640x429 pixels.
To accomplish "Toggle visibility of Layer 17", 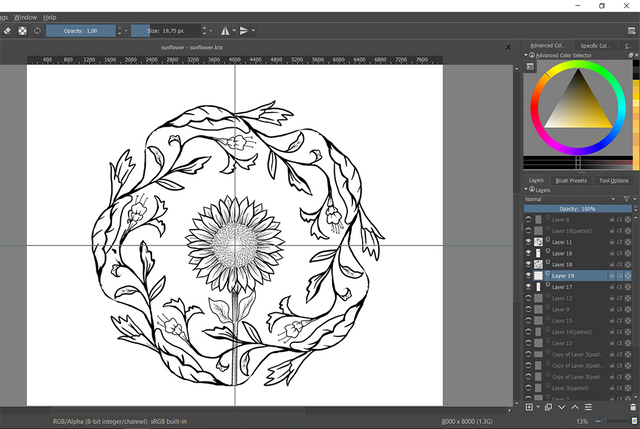I will click(529, 287).
